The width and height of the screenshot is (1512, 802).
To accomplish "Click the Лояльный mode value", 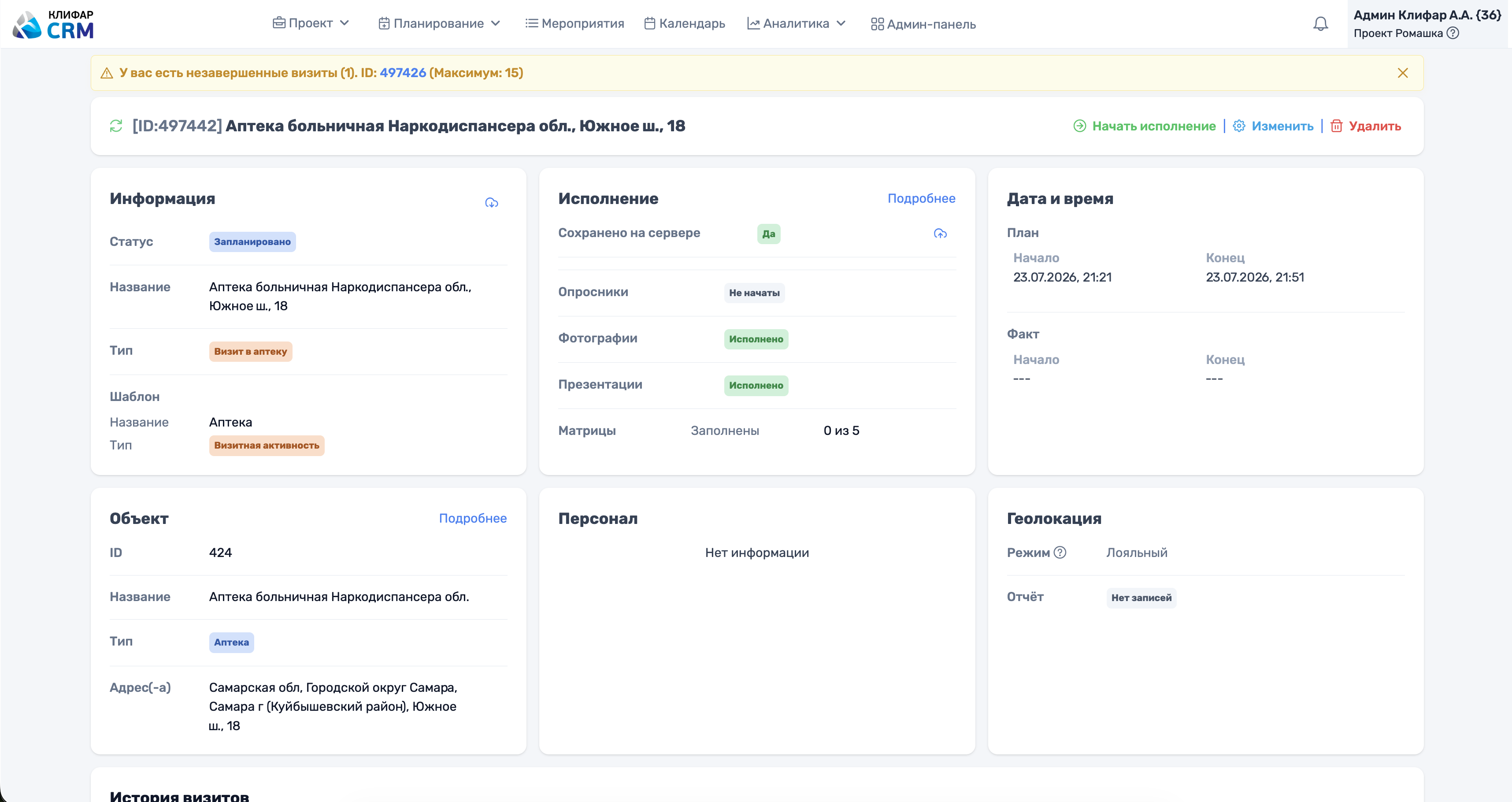I will [1137, 553].
